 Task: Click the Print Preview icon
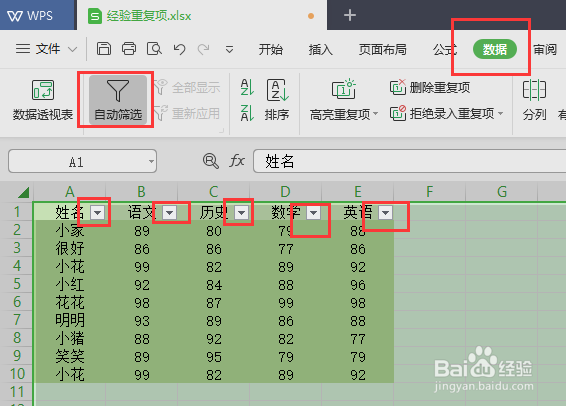154,49
